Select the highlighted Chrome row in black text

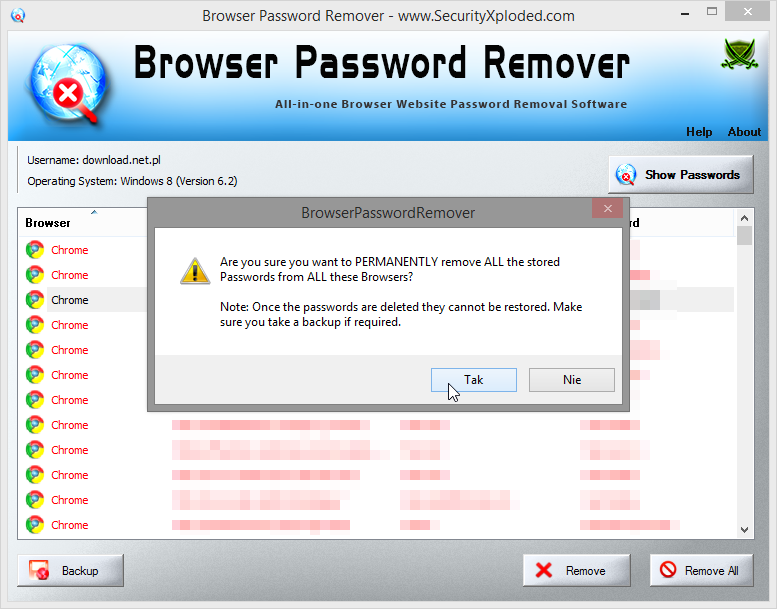[x=70, y=300]
